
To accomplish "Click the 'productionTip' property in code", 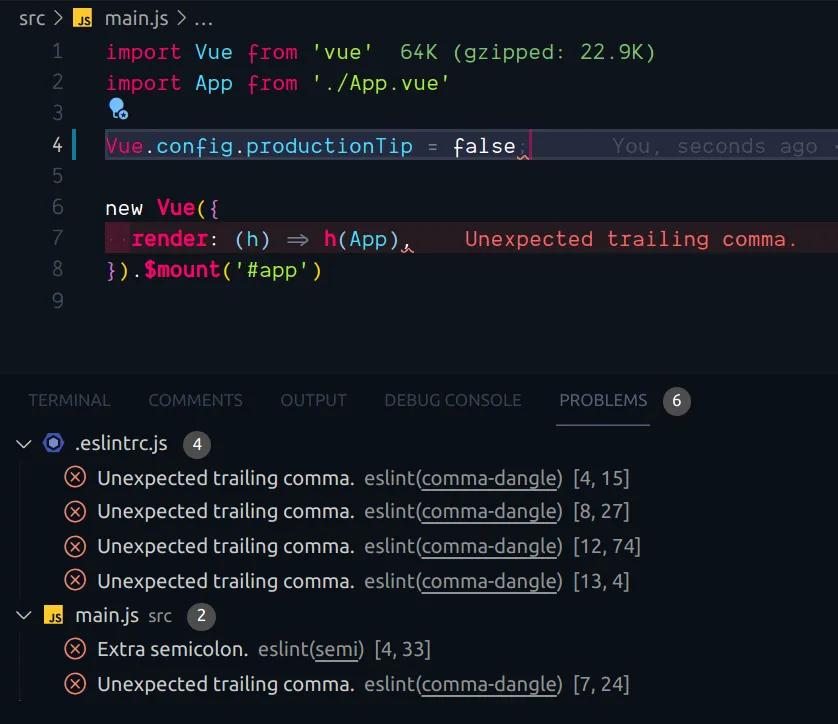I will tap(329, 146).
